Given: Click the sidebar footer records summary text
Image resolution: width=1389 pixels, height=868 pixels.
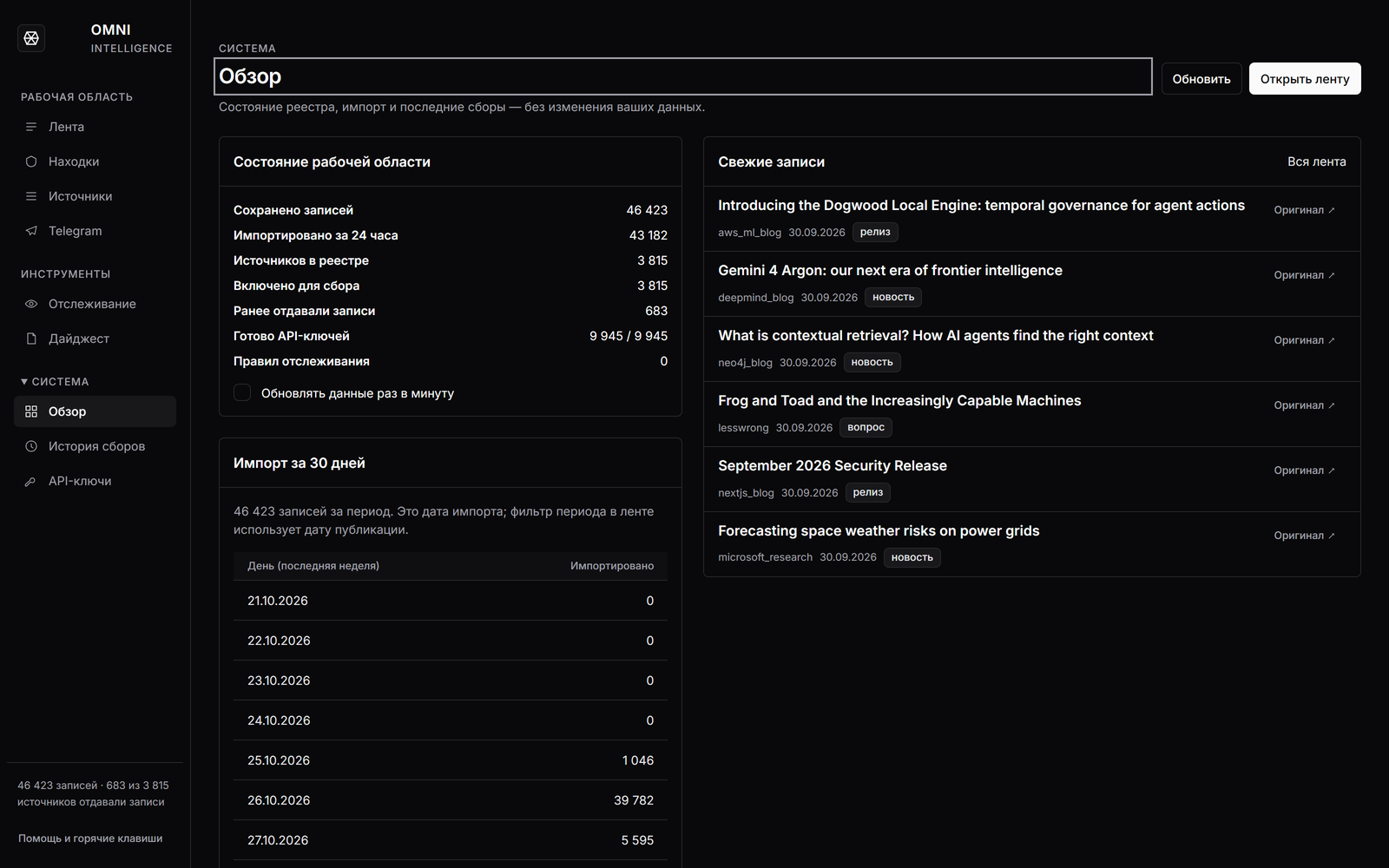Looking at the screenshot, I should click(x=93, y=793).
